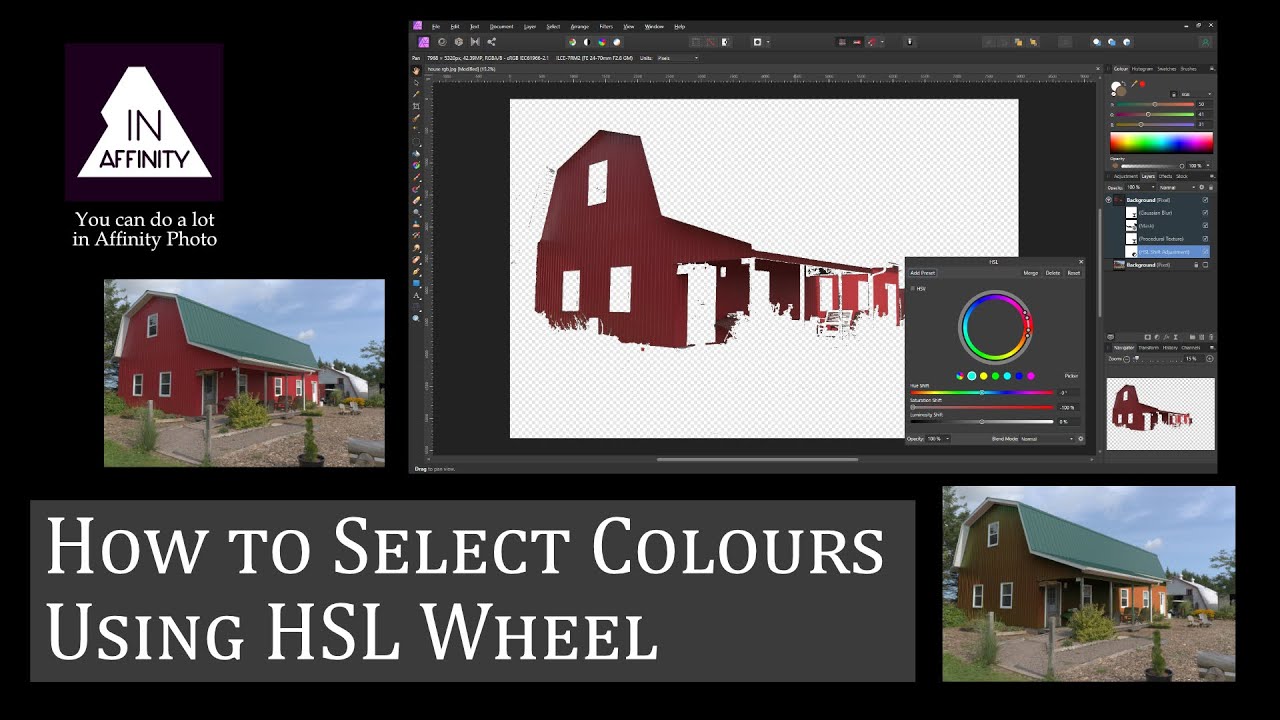
Task: Apply Auto Colours from toolbar
Action: tap(602, 42)
